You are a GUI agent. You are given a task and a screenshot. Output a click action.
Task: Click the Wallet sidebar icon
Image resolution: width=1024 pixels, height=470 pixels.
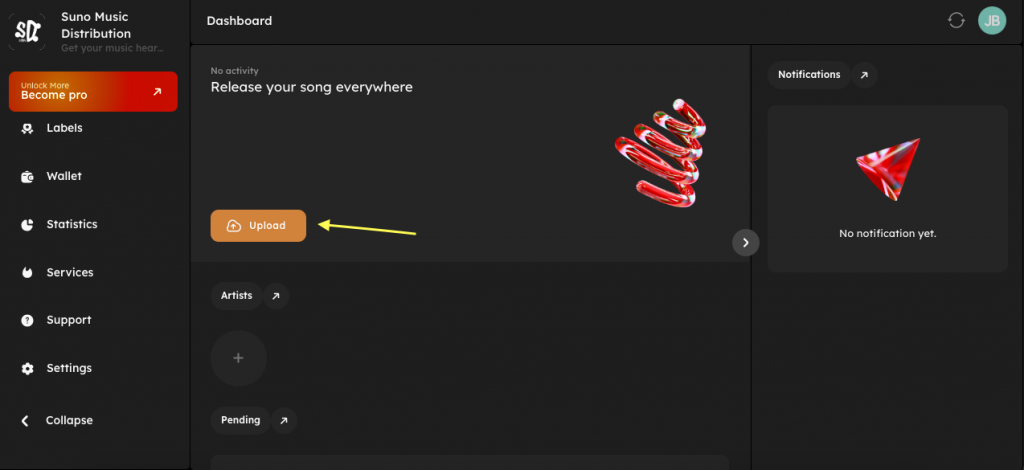[27, 177]
